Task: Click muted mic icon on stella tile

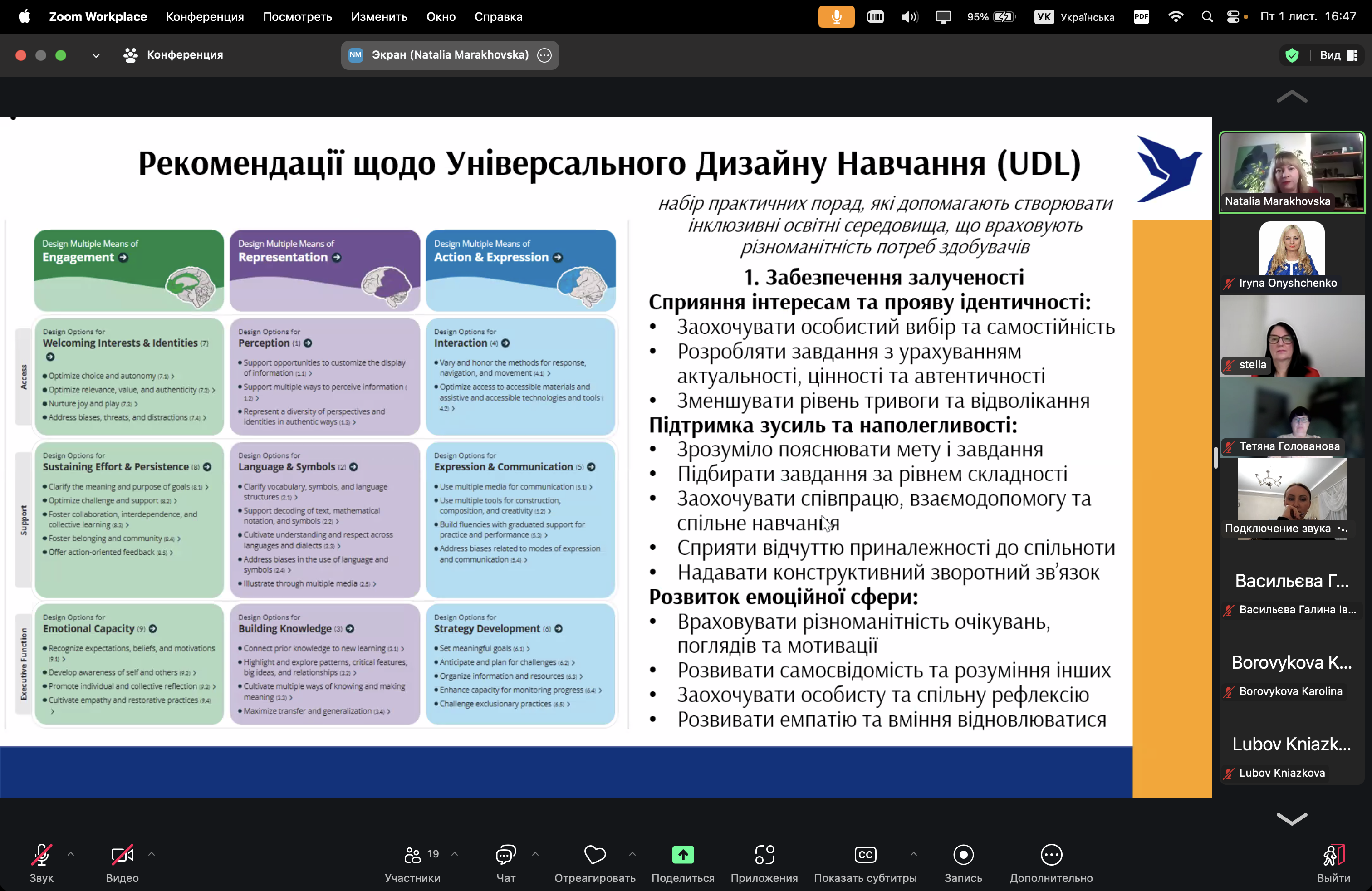Action: pos(1230,365)
